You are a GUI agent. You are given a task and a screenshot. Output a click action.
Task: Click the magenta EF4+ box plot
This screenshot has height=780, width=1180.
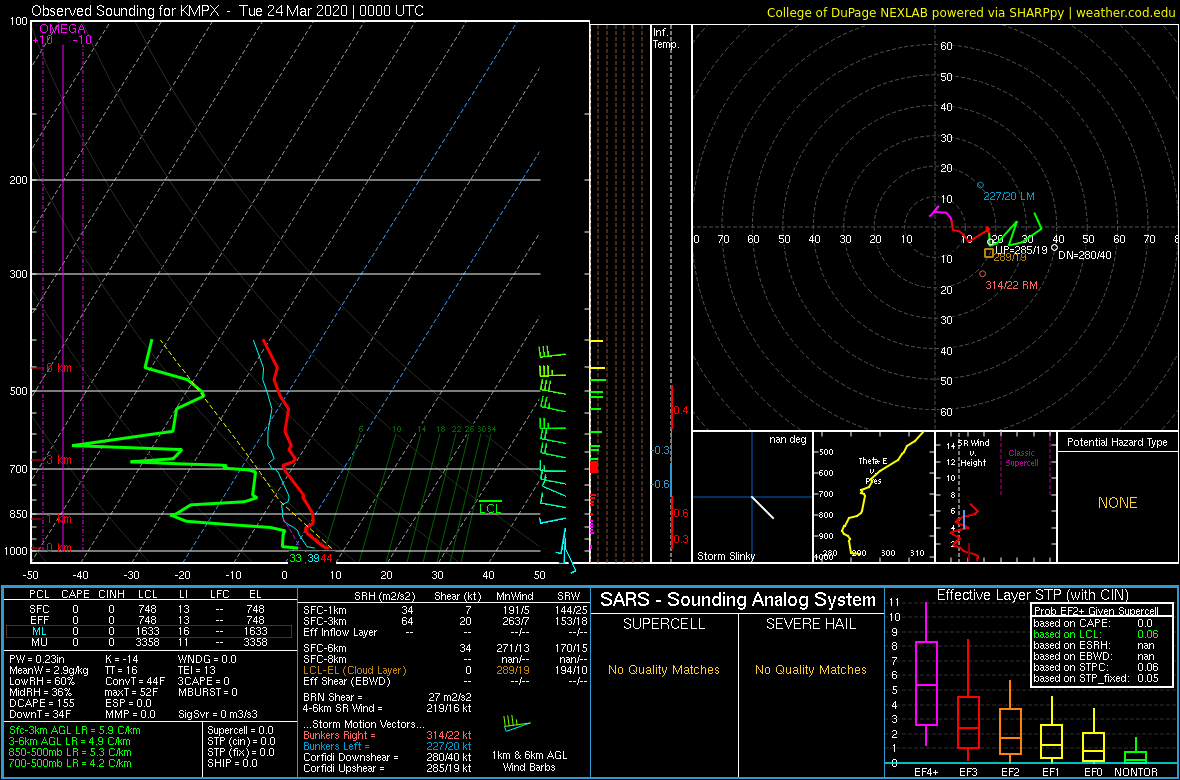pyautogui.click(x=925, y=675)
